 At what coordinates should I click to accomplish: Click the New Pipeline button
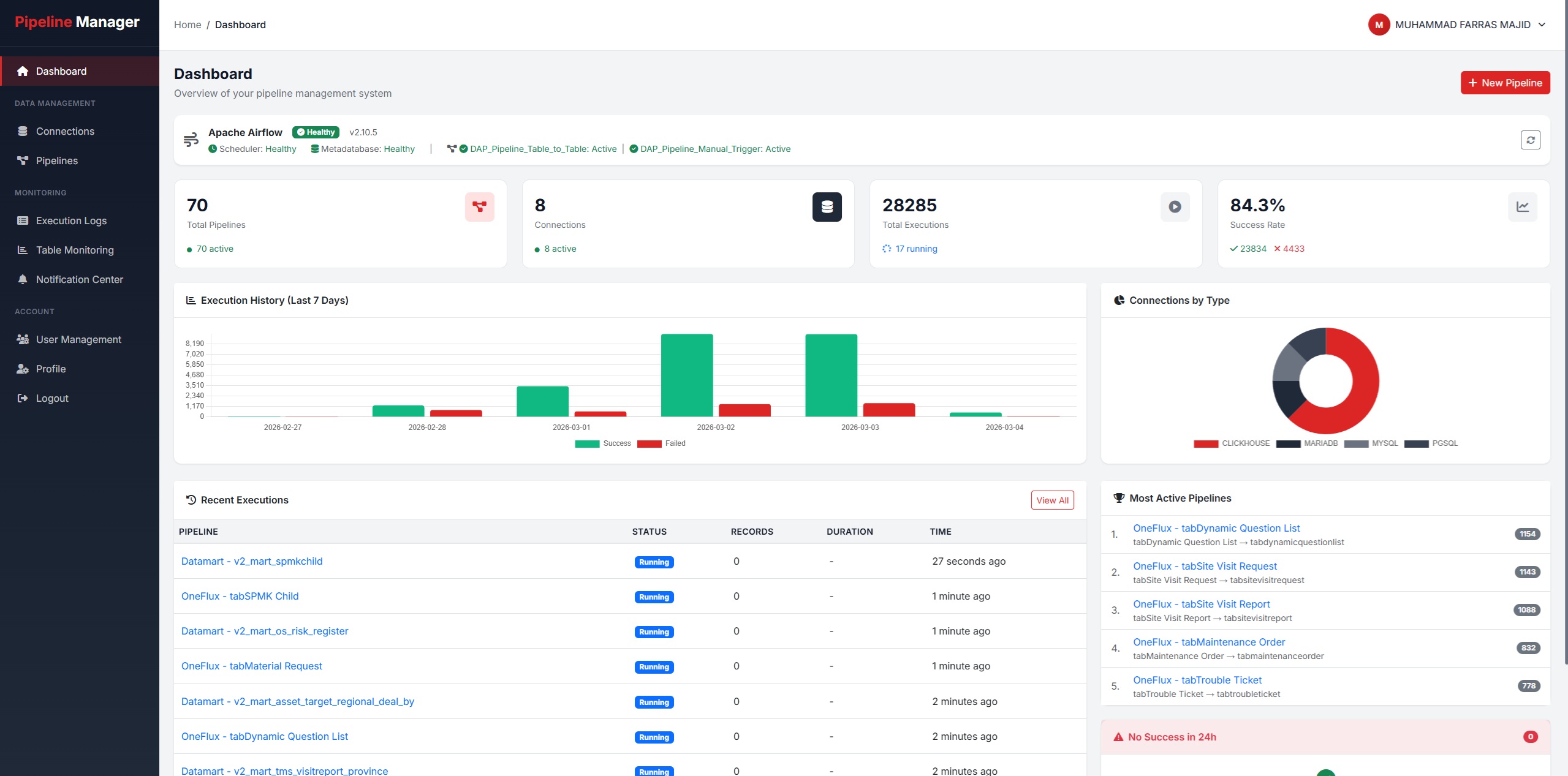tap(1505, 83)
